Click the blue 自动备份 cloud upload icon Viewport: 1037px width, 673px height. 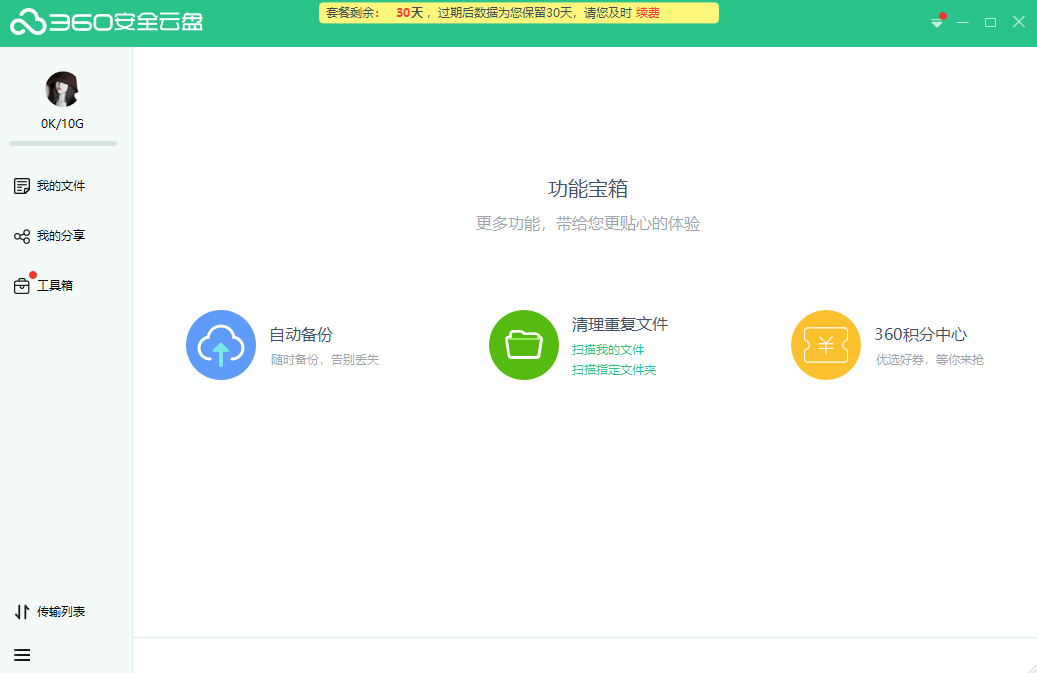221,345
